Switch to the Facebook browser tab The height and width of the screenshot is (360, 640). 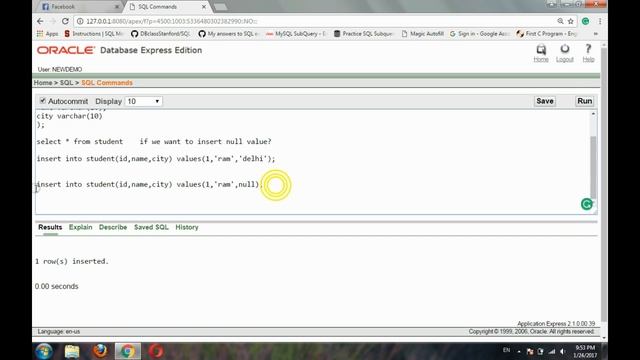tap(80, 7)
